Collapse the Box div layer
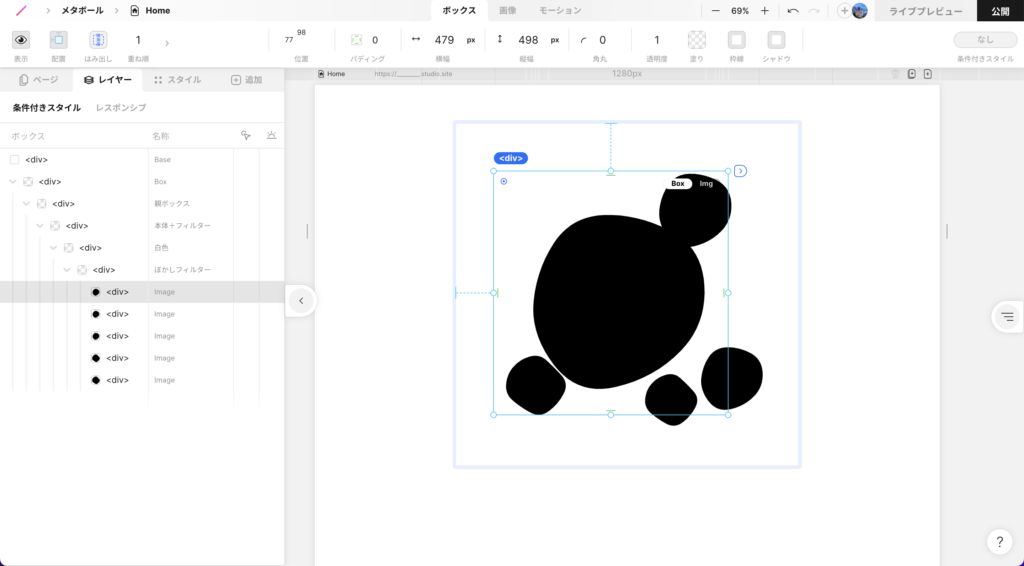This screenshot has height=566, width=1024. tap(13, 181)
